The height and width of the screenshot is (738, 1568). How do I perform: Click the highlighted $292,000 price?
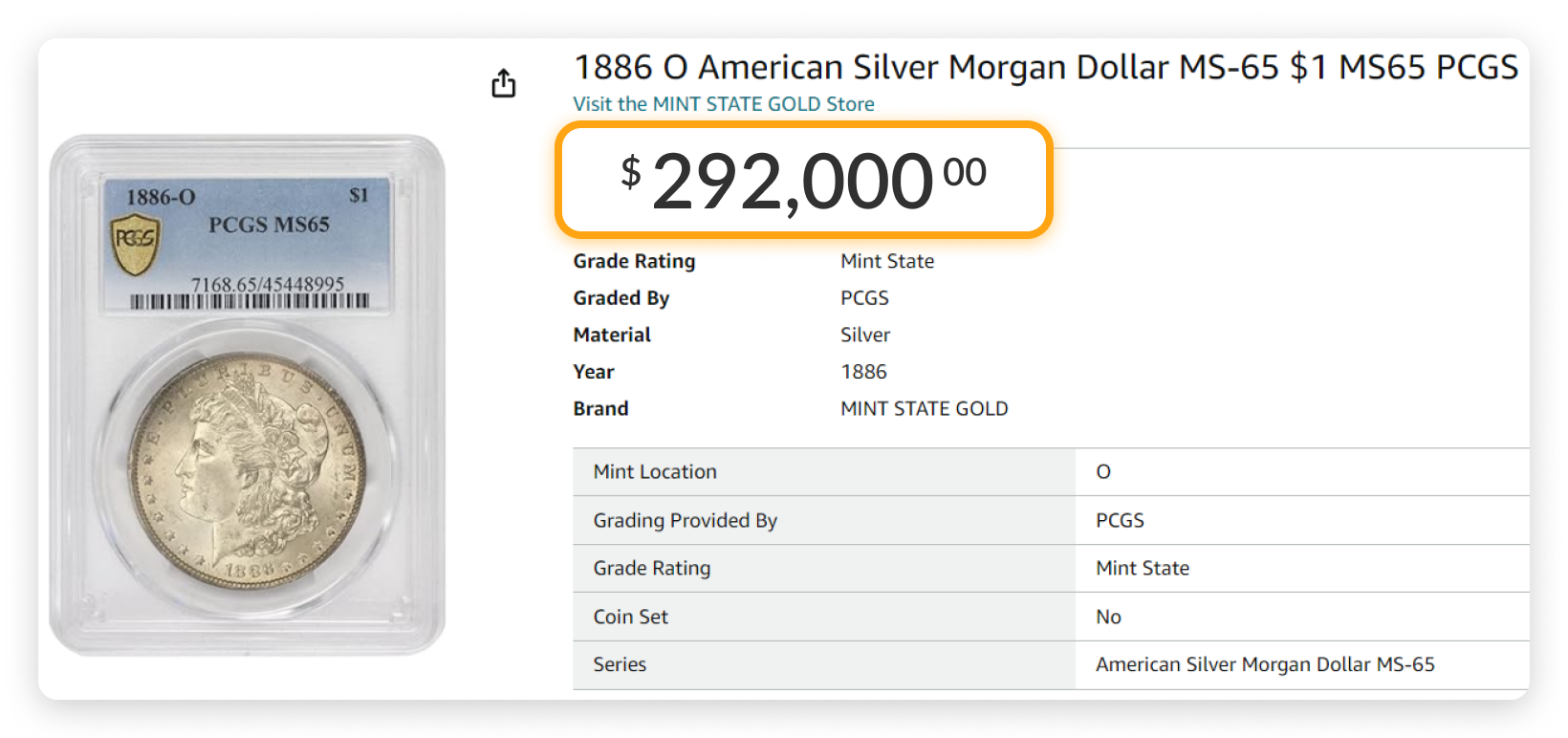click(x=803, y=180)
